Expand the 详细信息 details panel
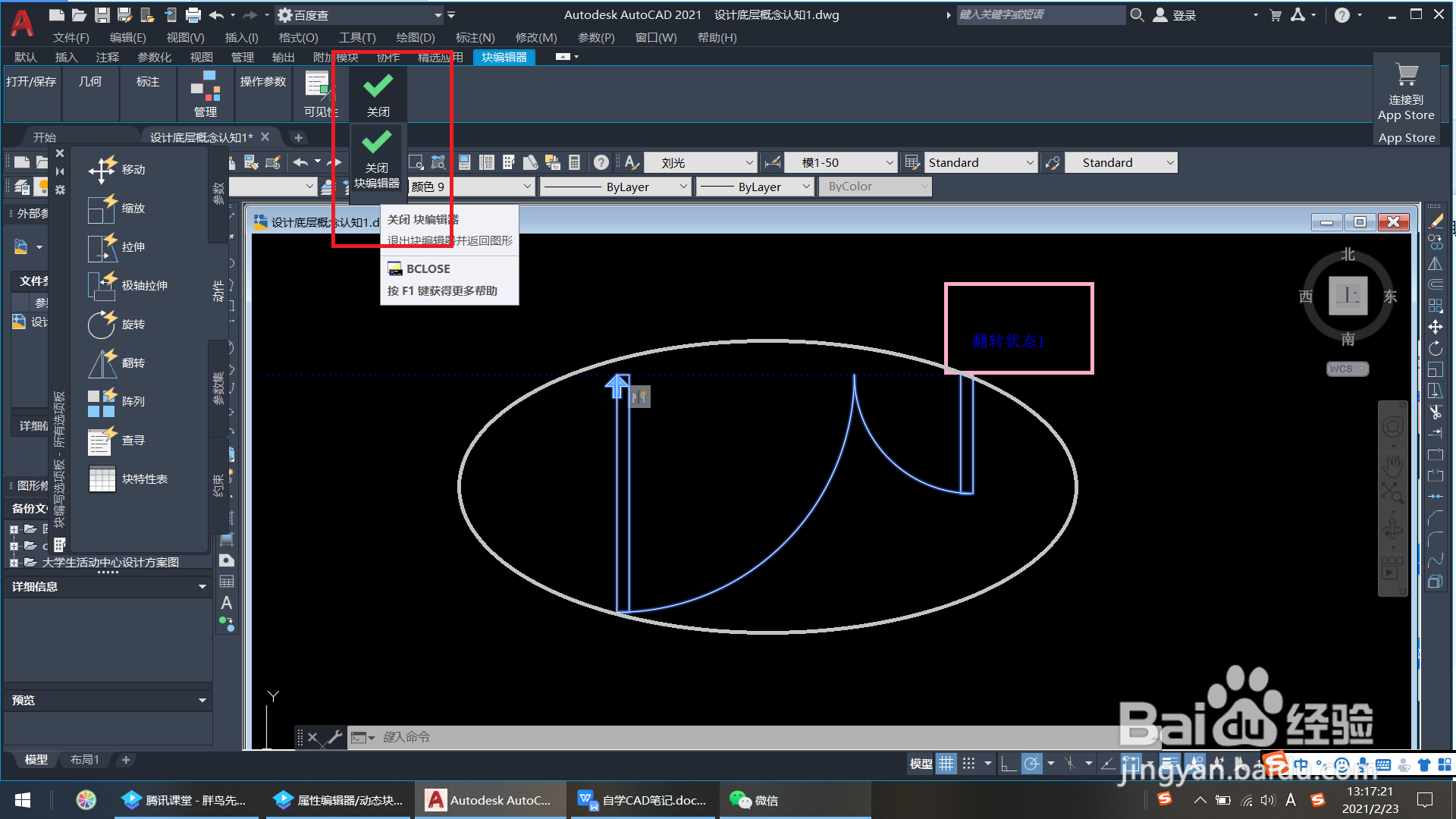 tap(202, 586)
